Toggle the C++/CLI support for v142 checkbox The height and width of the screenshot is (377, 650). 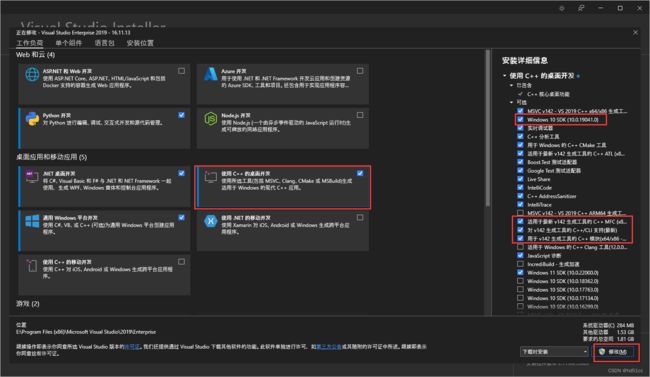coord(520,230)
